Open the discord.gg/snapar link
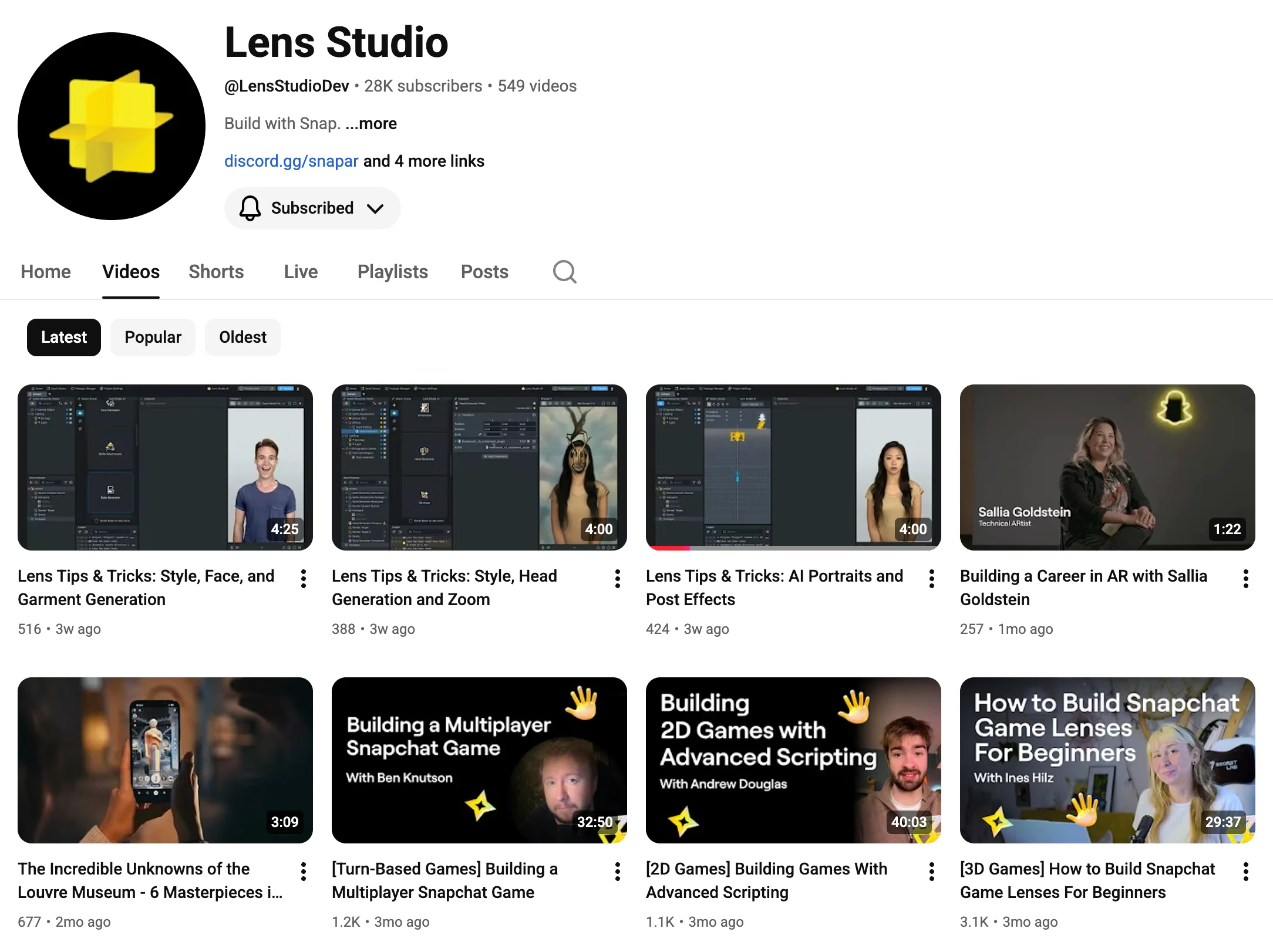Image resolution: width=1273 pixels, height=952 pixels. [291, 161]
